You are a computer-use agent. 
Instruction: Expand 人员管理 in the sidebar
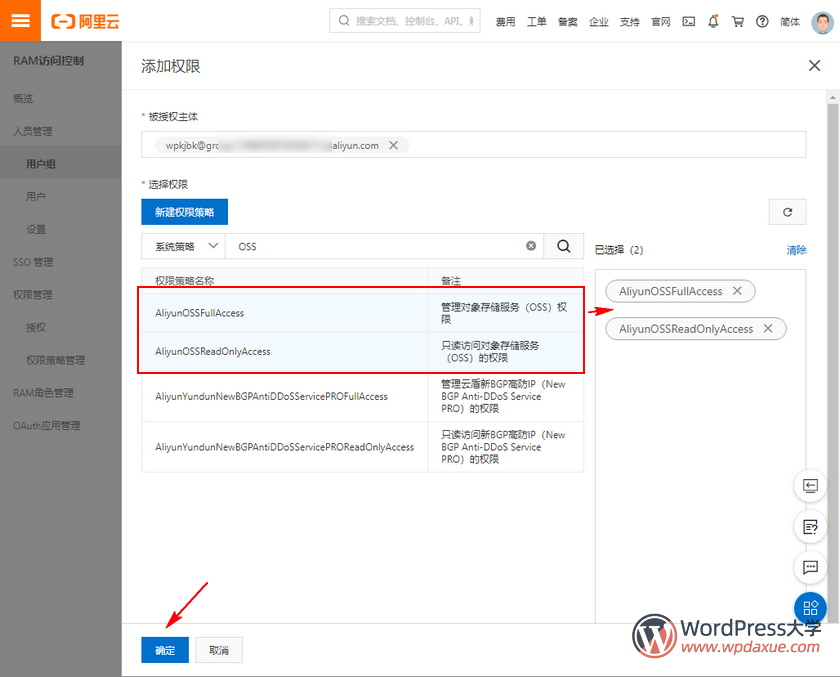point(33,131)
